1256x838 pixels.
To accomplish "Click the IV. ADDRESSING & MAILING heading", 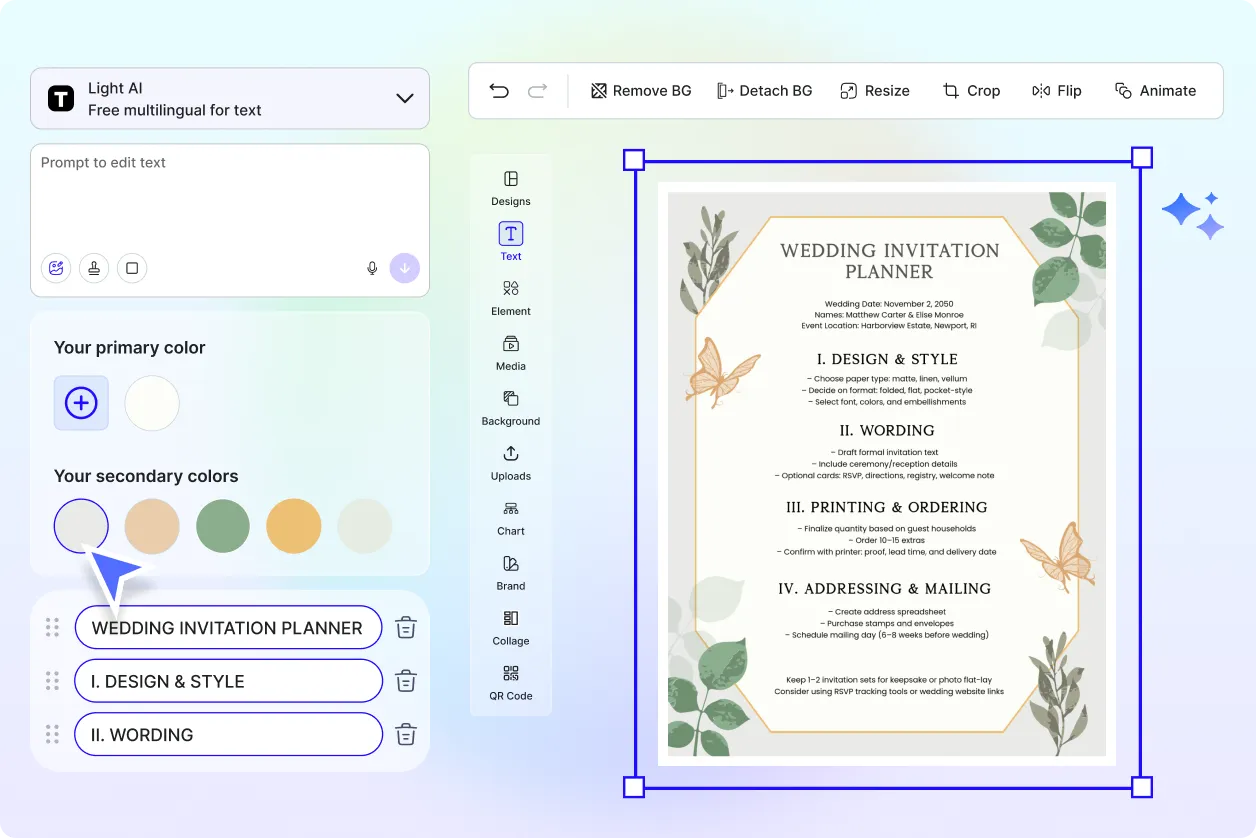I will (x=885, y=589).
